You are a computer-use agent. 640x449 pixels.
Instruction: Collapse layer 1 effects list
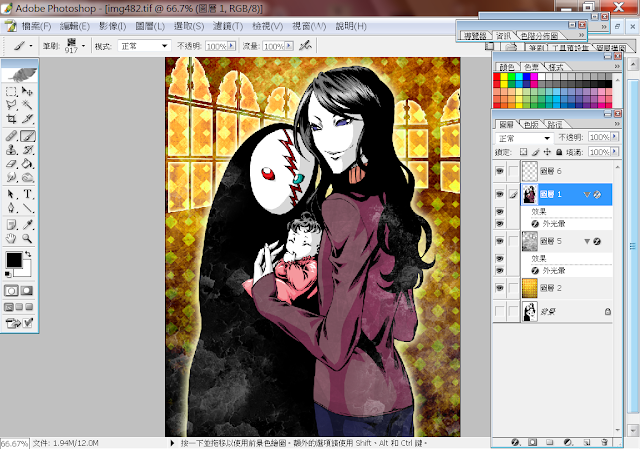point(587,195)
